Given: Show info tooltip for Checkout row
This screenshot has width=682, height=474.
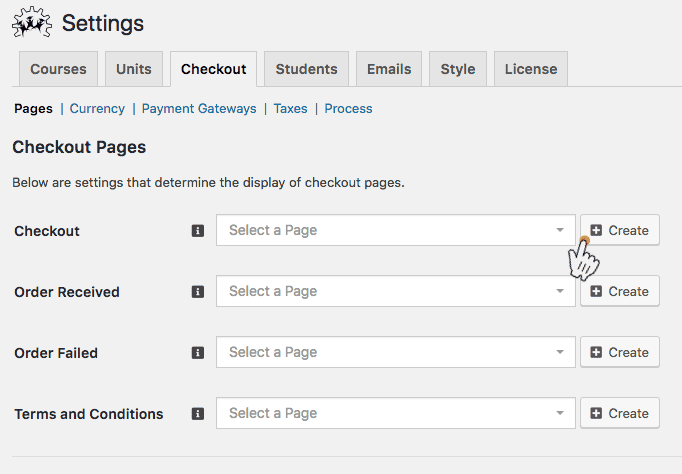Looking at the screenshot, I should [198, 230].
